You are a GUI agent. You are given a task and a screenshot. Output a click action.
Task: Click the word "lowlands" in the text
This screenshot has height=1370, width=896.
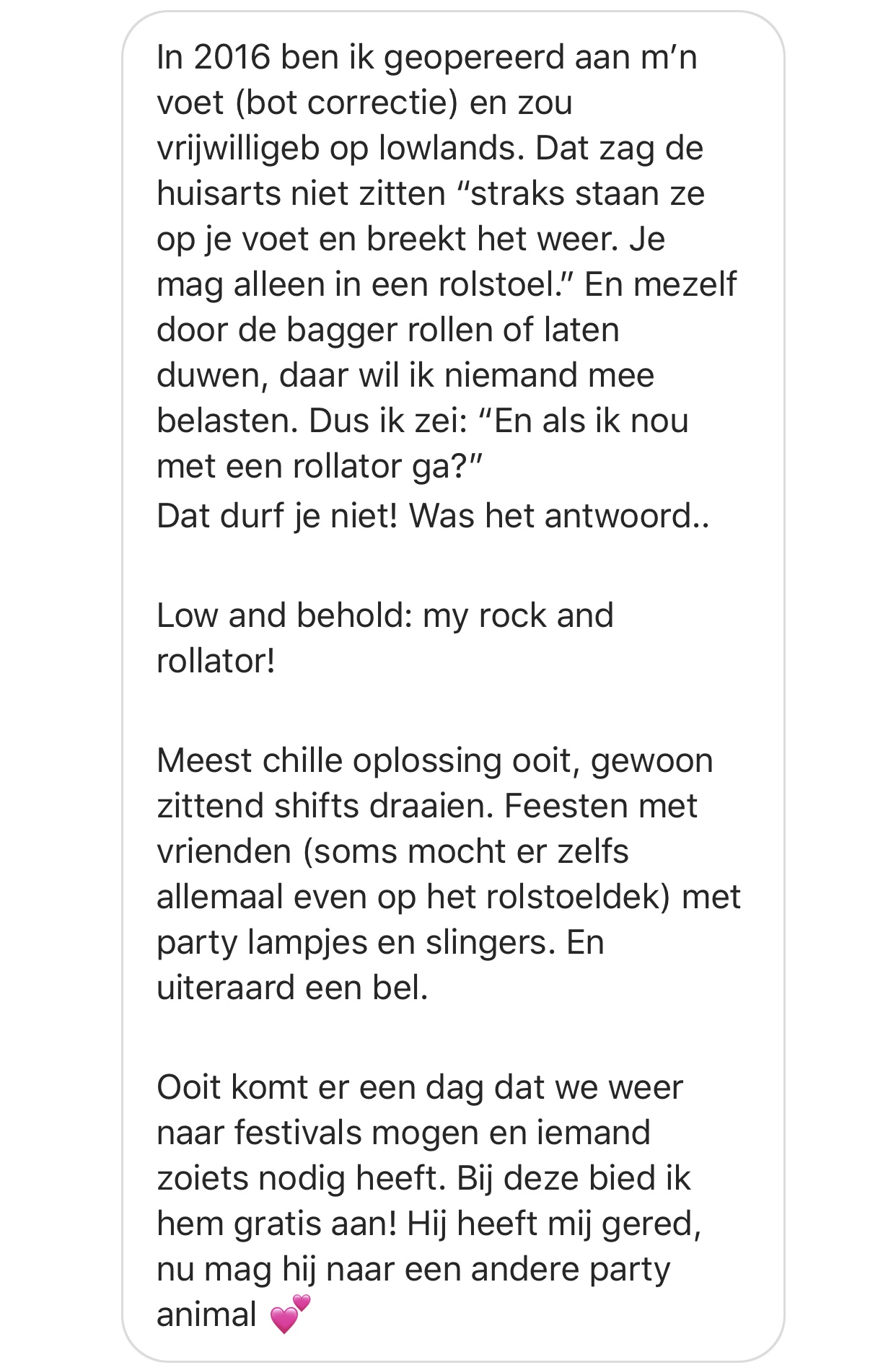[x=447, y=148]
